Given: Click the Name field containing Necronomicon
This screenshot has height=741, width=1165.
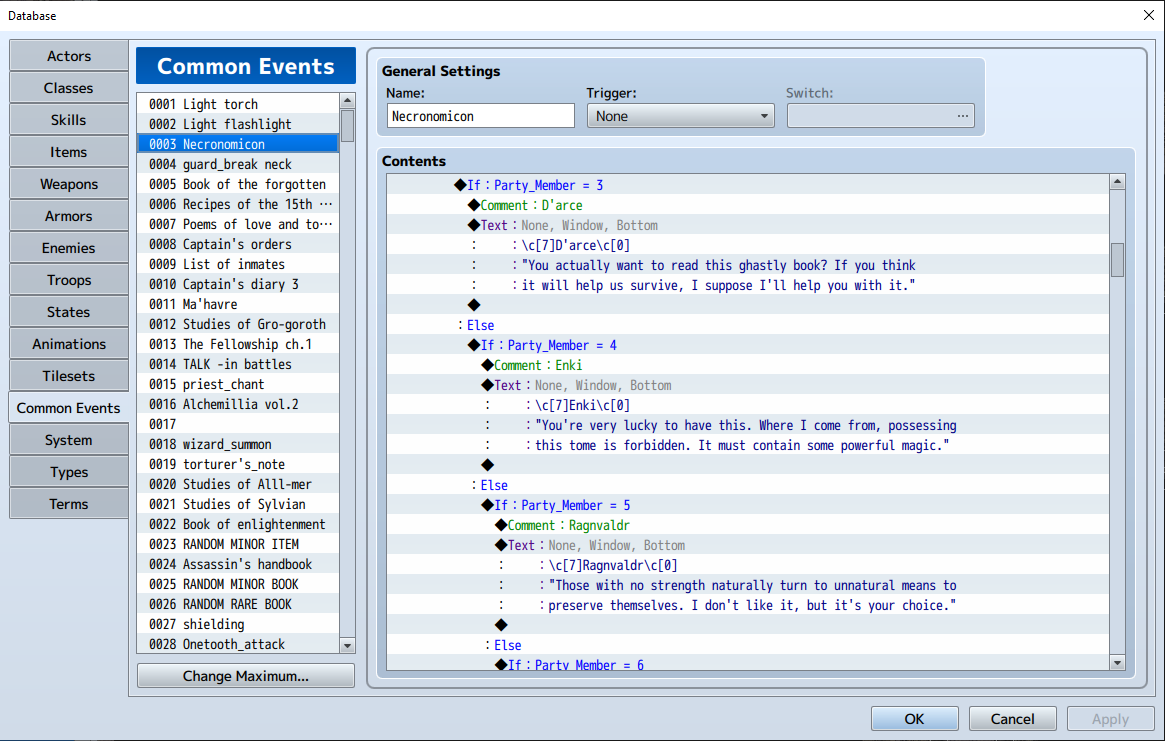Looking at the screenshot, I should click(x=480, y=116).
